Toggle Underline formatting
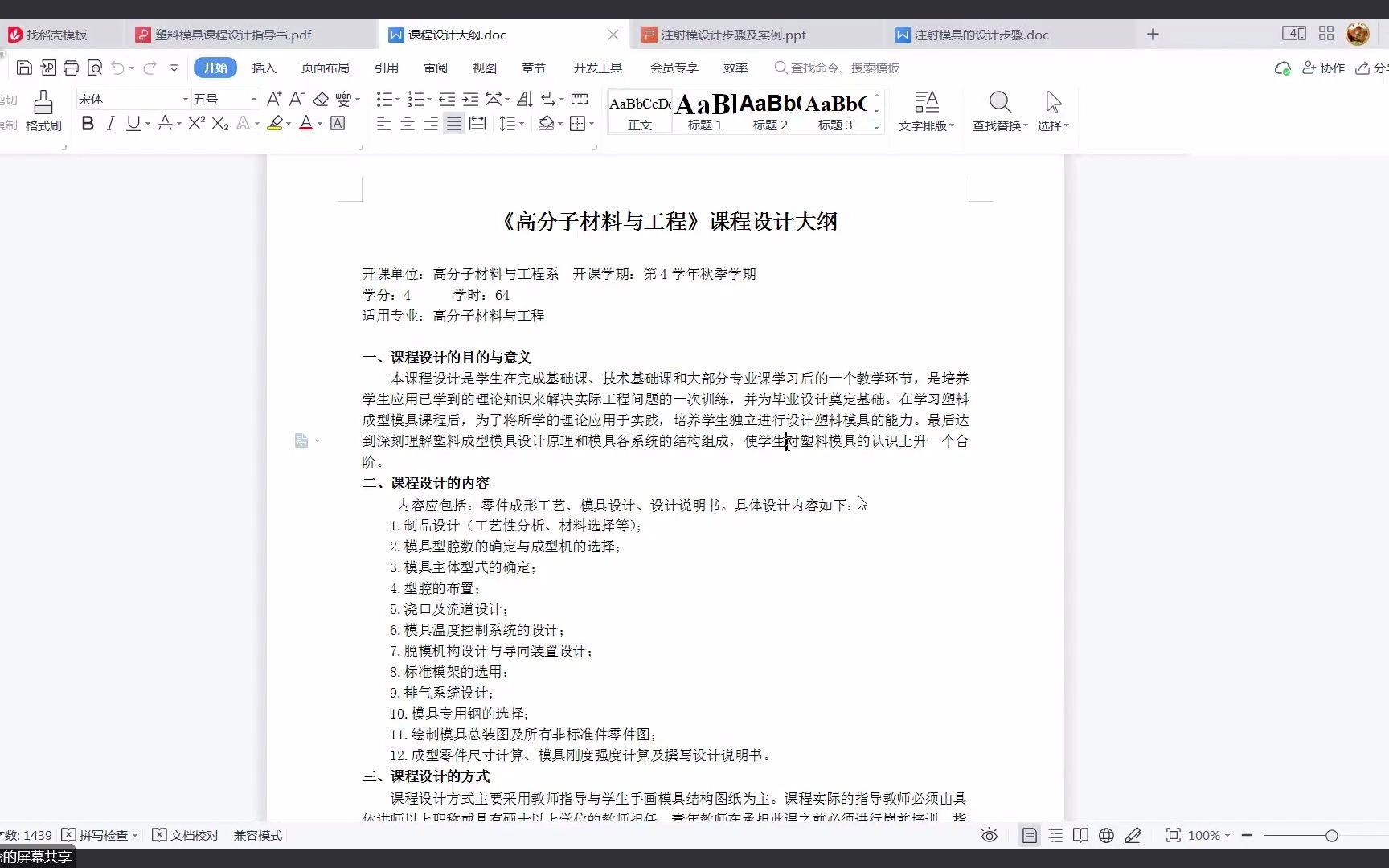Viewport: 1389px width, 868px height. (133, 123)
